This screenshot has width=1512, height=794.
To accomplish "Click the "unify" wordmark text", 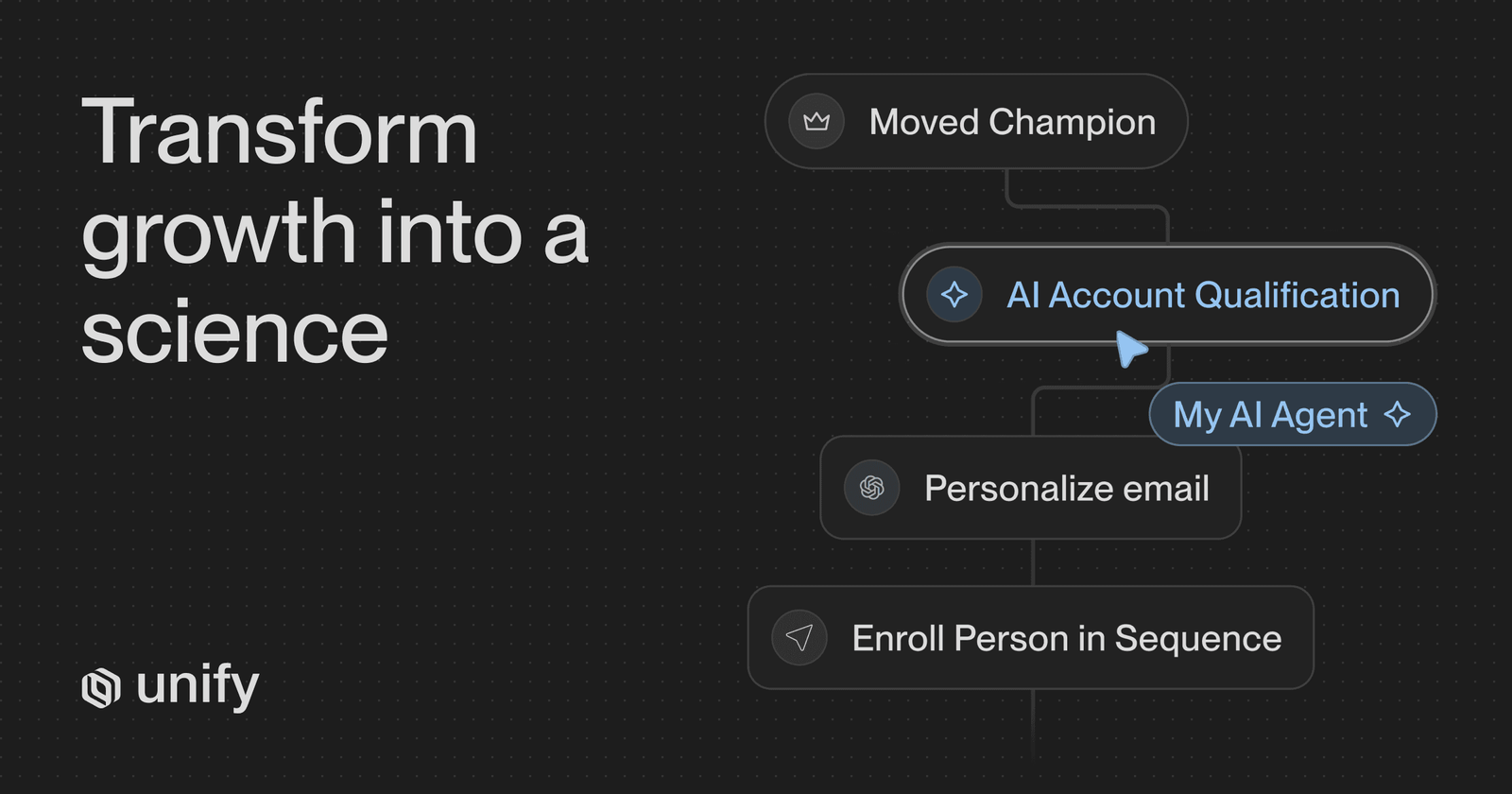I will point(198,685).
